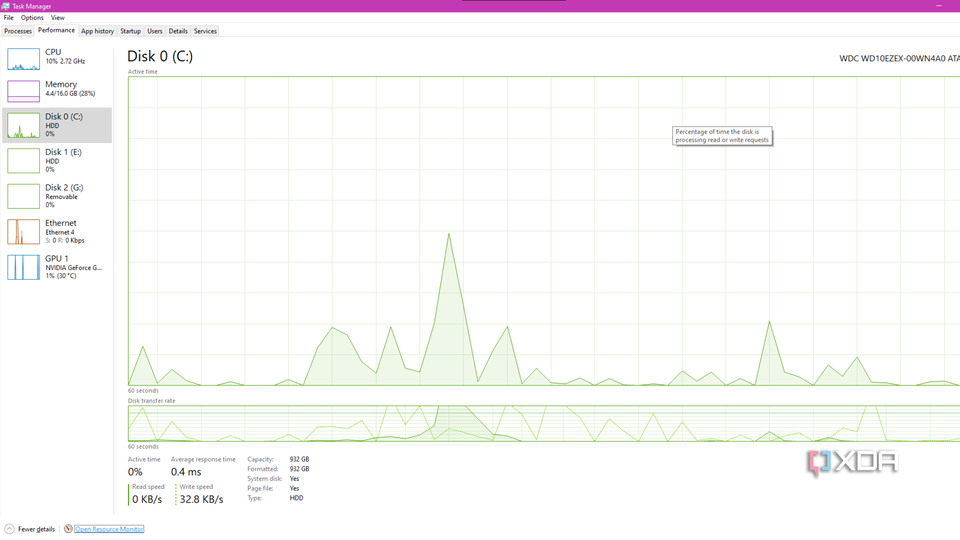960x540 pixels.
Task: Select the GPU 1 label in sidebar
Action: click(56, 258)
